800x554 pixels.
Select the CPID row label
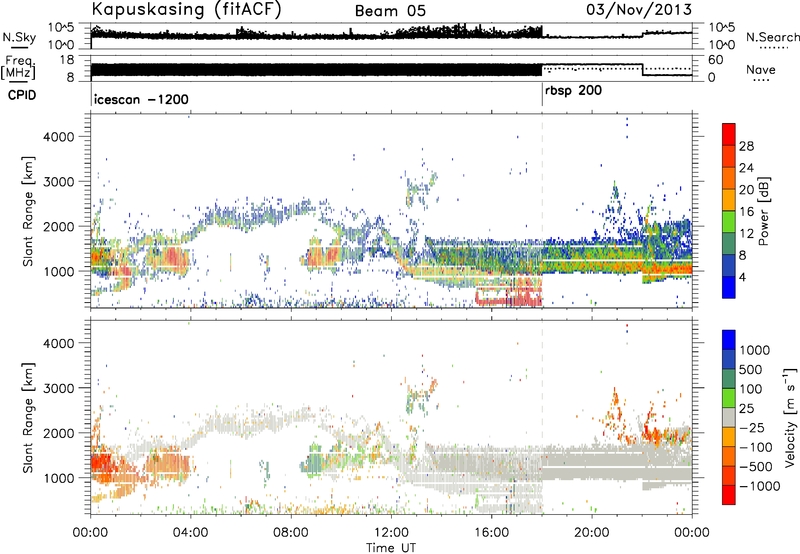pyautogui.click(x=22, y=95)
